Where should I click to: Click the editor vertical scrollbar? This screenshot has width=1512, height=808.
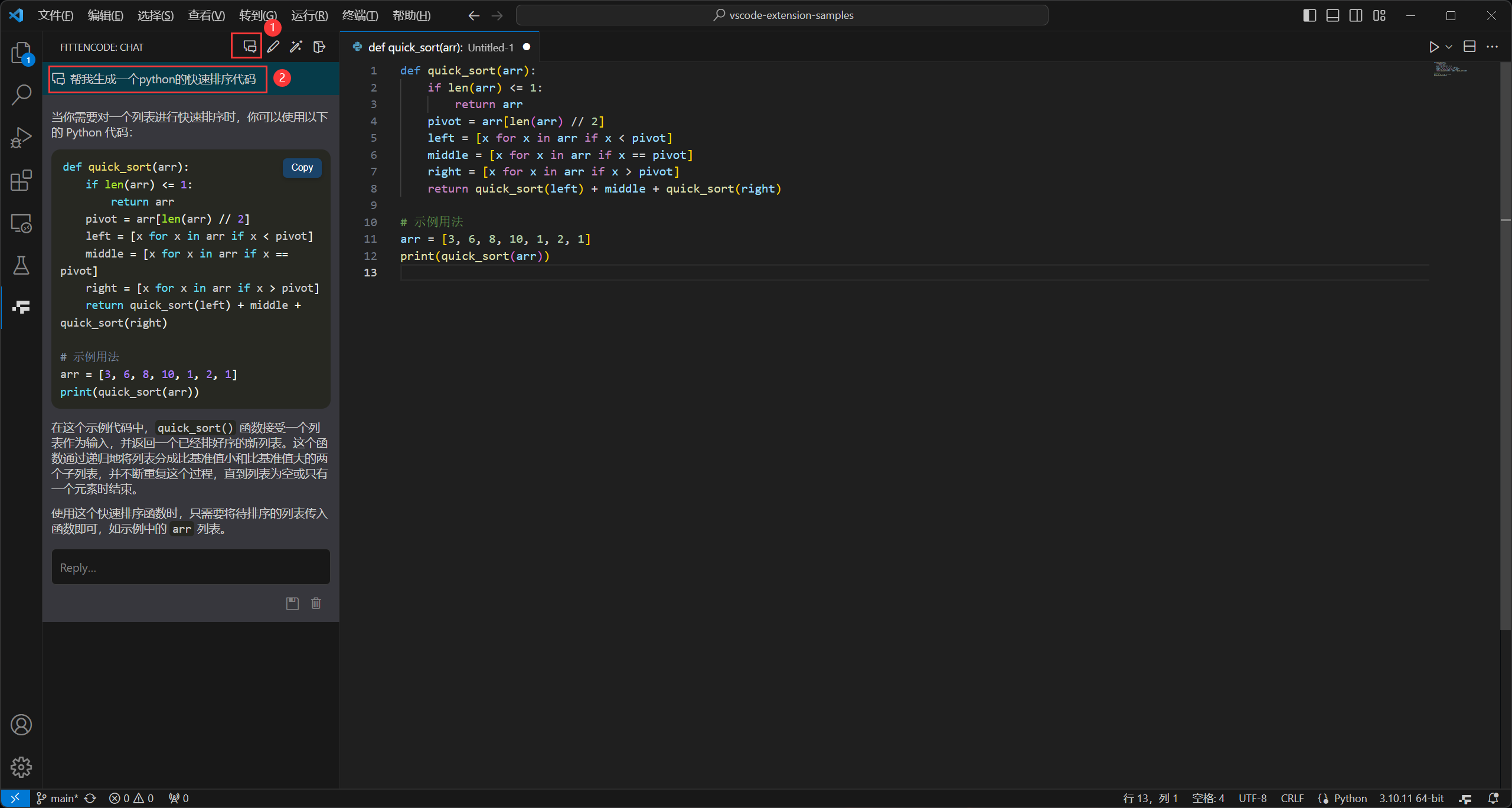(1506, 346)
